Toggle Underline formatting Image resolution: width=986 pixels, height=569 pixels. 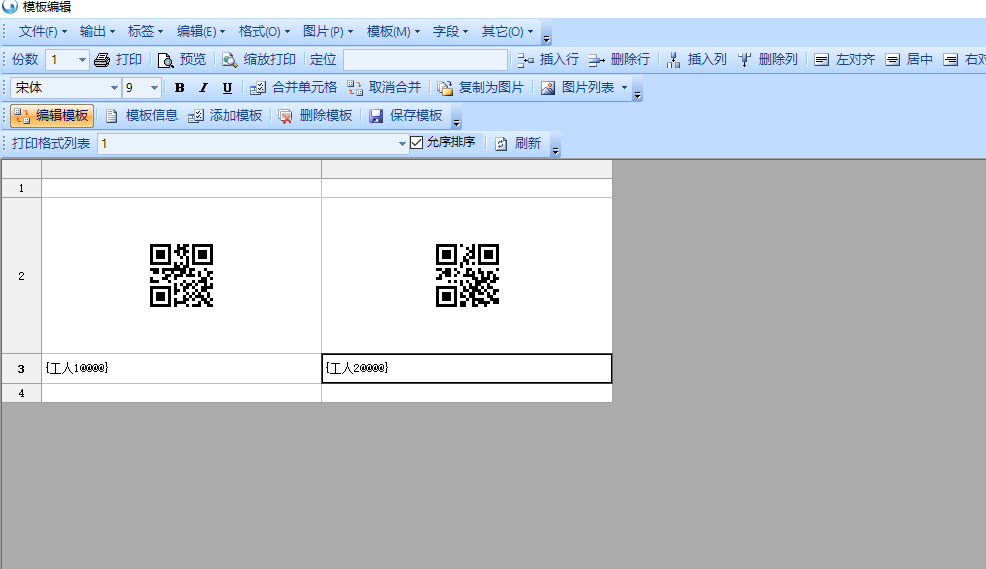point(228,88)
